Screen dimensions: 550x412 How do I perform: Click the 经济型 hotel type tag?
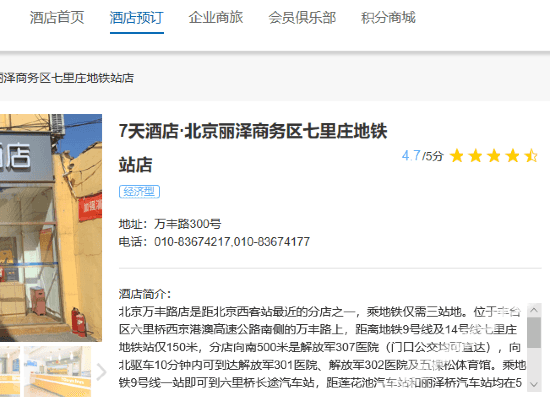(x=139, y=192)
